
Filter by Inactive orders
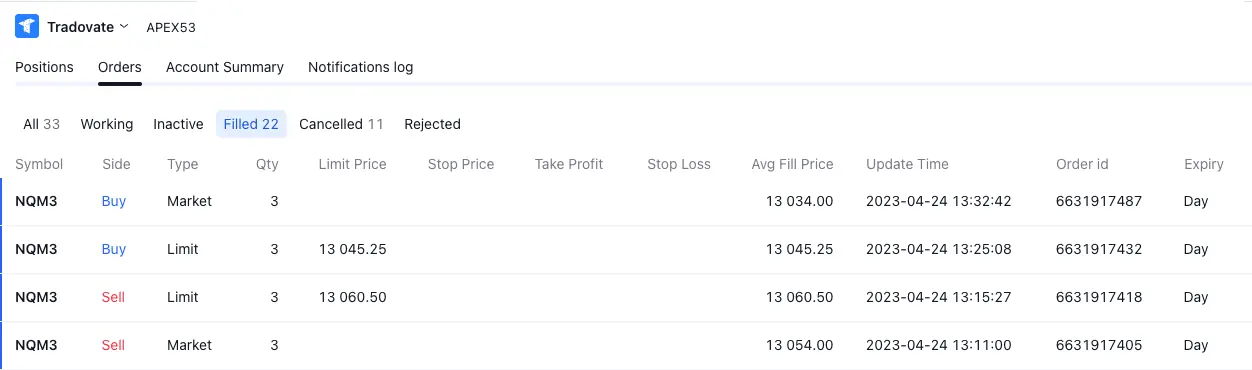[178, 124]
